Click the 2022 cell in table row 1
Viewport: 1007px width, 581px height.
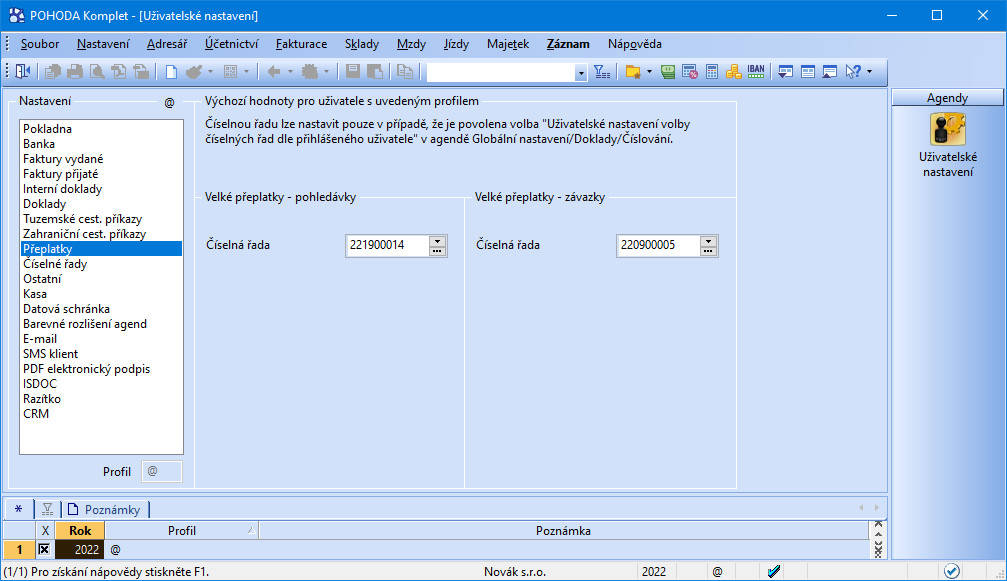pos(80,550)
